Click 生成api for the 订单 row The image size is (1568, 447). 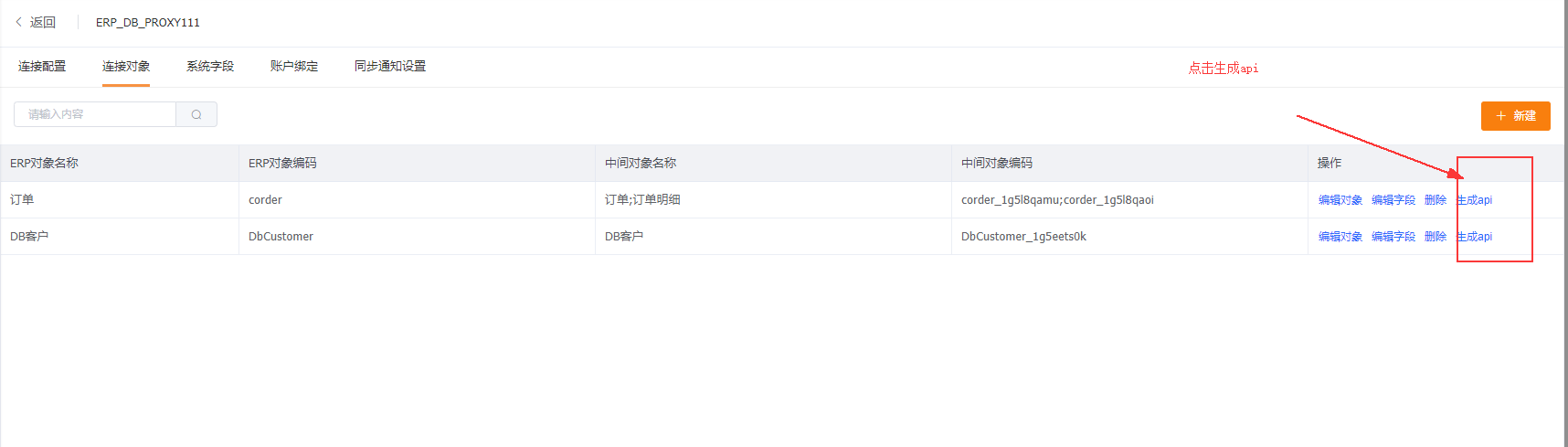[1474, 200]
